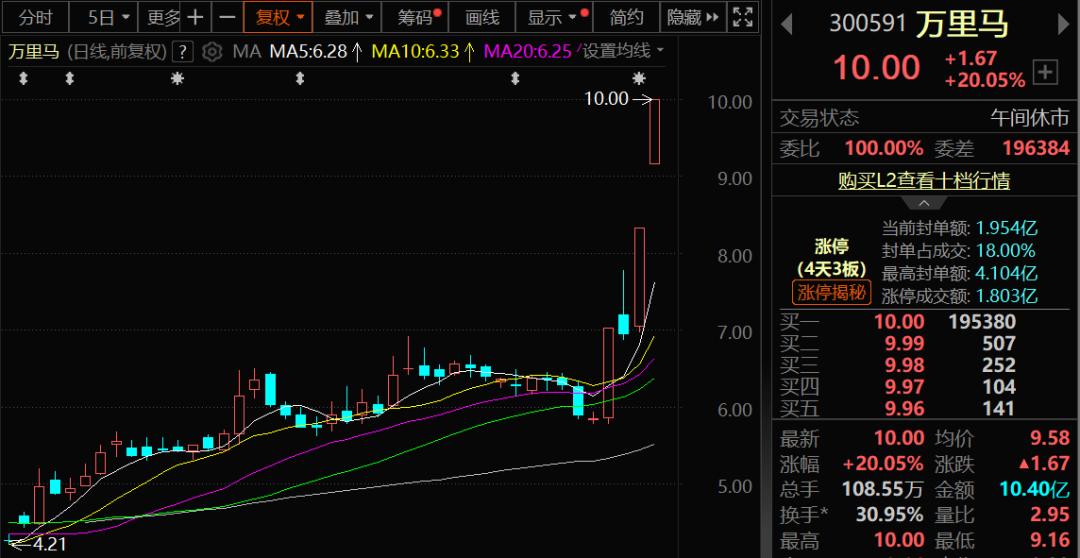
Task: Go to next stock with right arrow
Action: 1063,25
